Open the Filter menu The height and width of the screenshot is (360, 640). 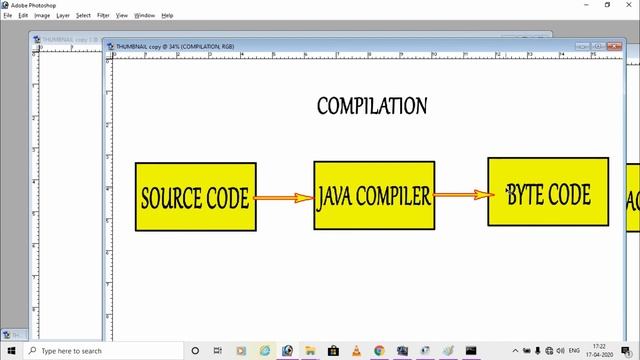[103, 16]
